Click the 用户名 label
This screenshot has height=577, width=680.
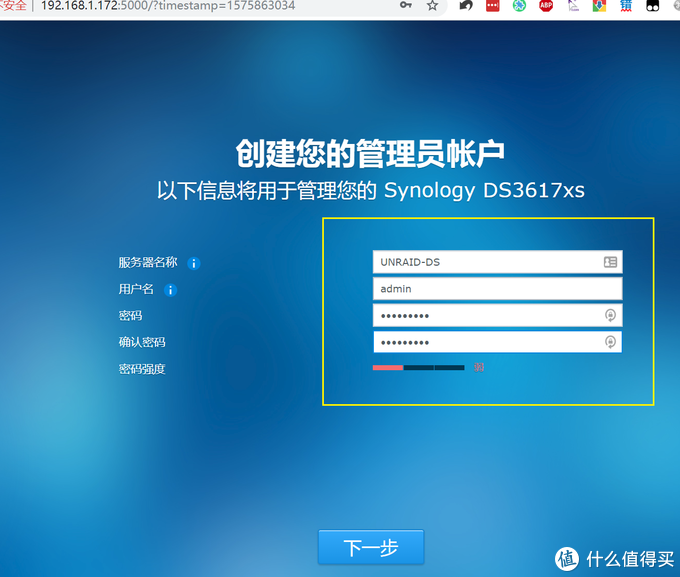point(136,289)
